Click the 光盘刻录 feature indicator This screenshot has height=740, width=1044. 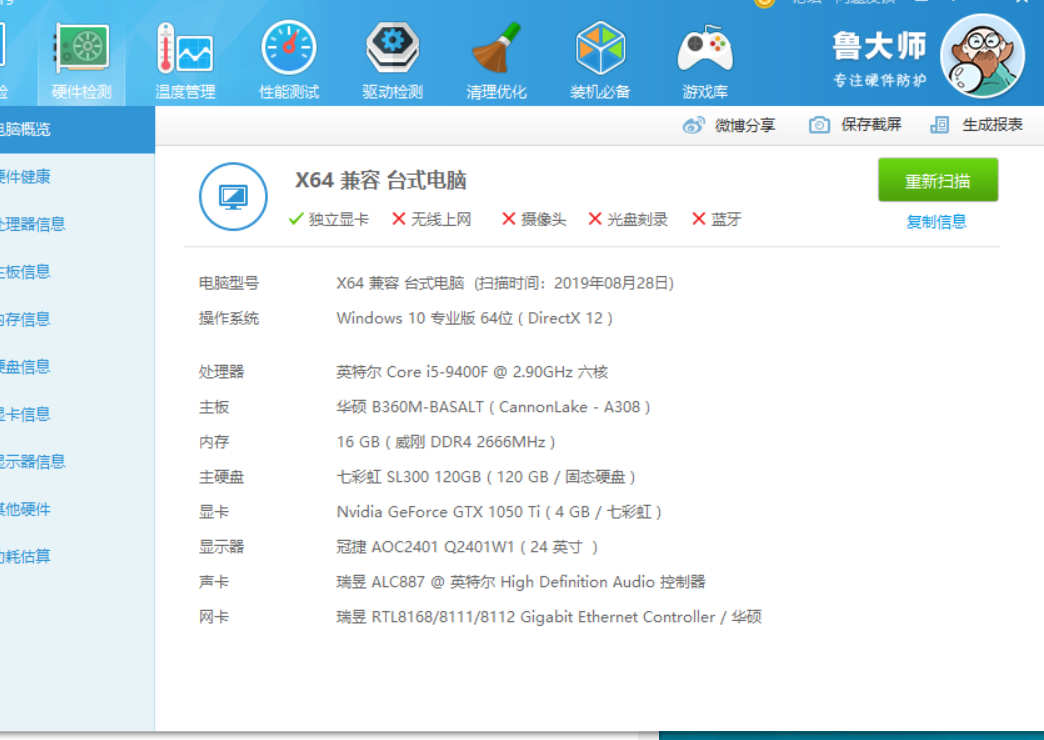point(628,219)
